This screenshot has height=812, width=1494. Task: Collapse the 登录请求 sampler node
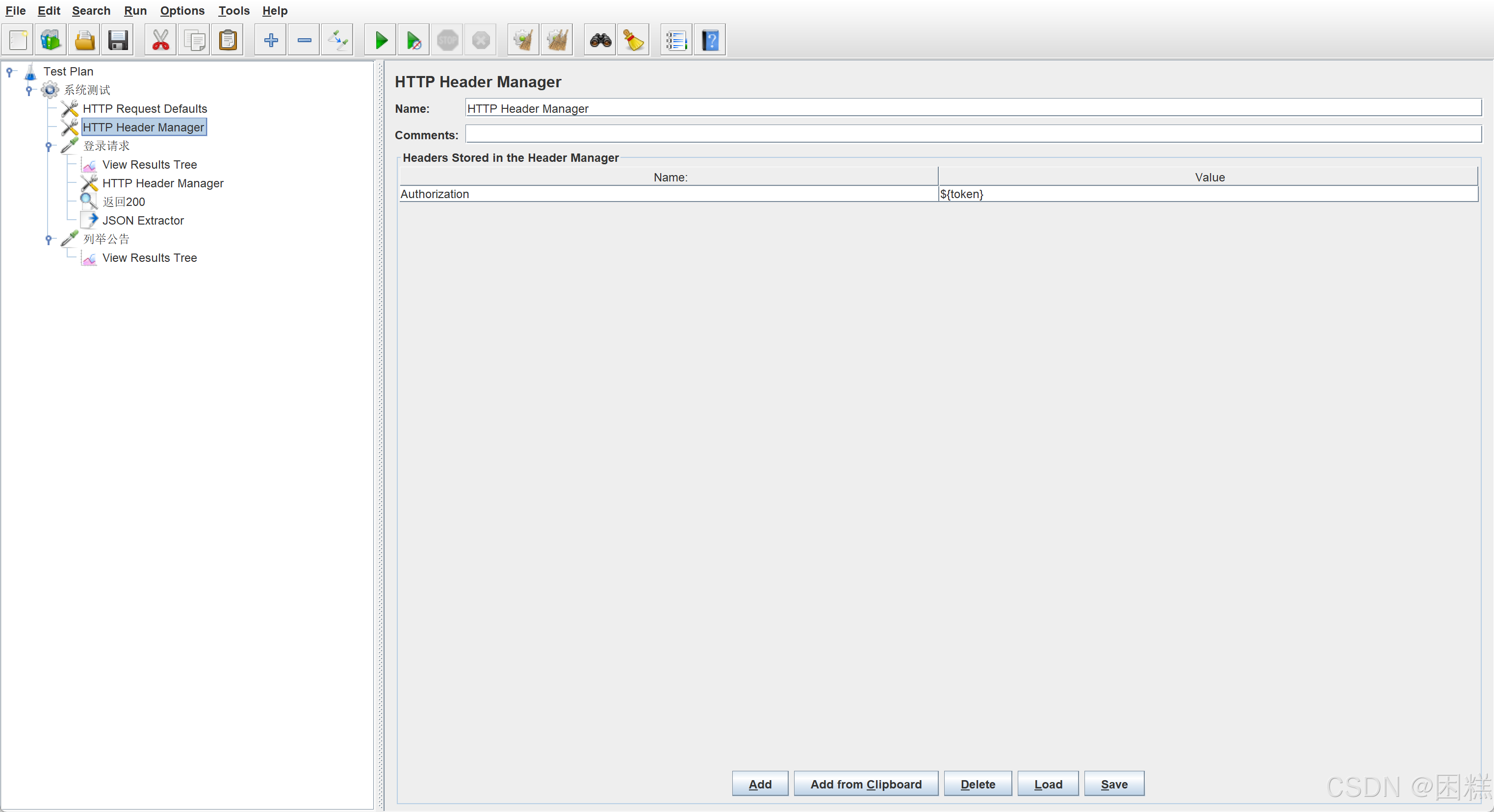point(49,146)
